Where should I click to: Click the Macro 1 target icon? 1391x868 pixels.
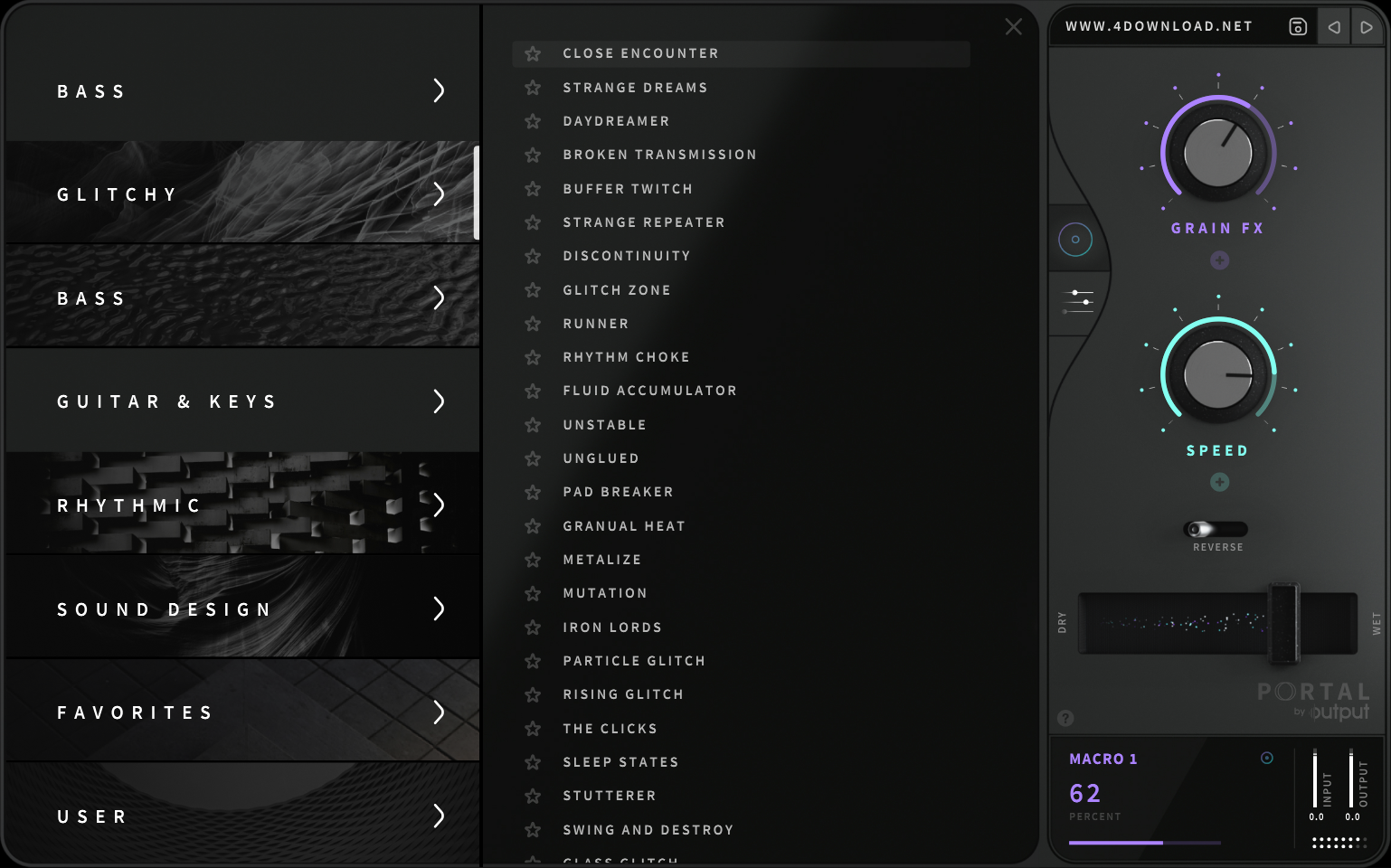pyautogui.click(x=1267, y=758)
